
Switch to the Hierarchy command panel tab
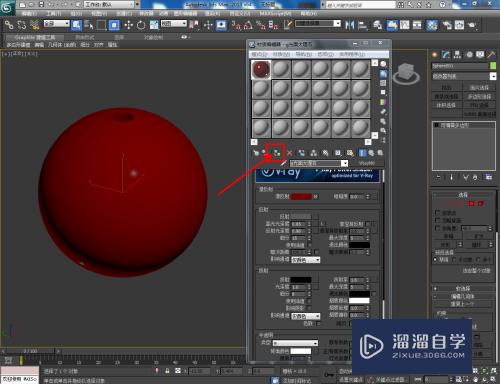point(457,55)
